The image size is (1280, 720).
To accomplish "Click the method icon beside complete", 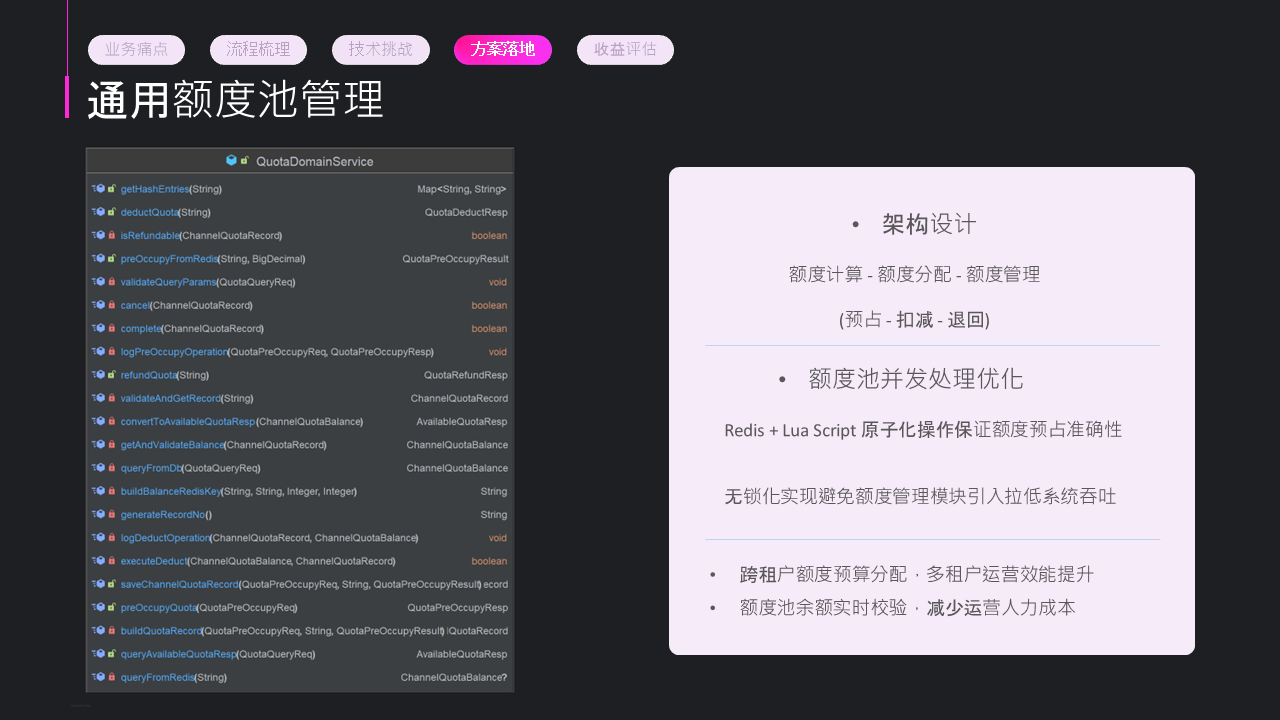I will (x=100, y=328).
